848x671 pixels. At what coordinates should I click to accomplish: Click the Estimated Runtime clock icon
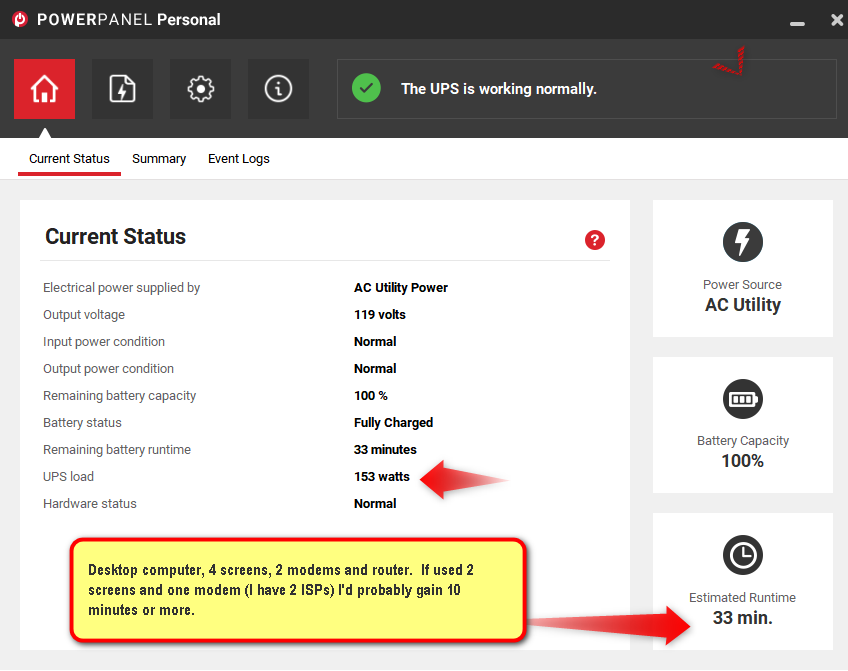[x=742, y=555]
